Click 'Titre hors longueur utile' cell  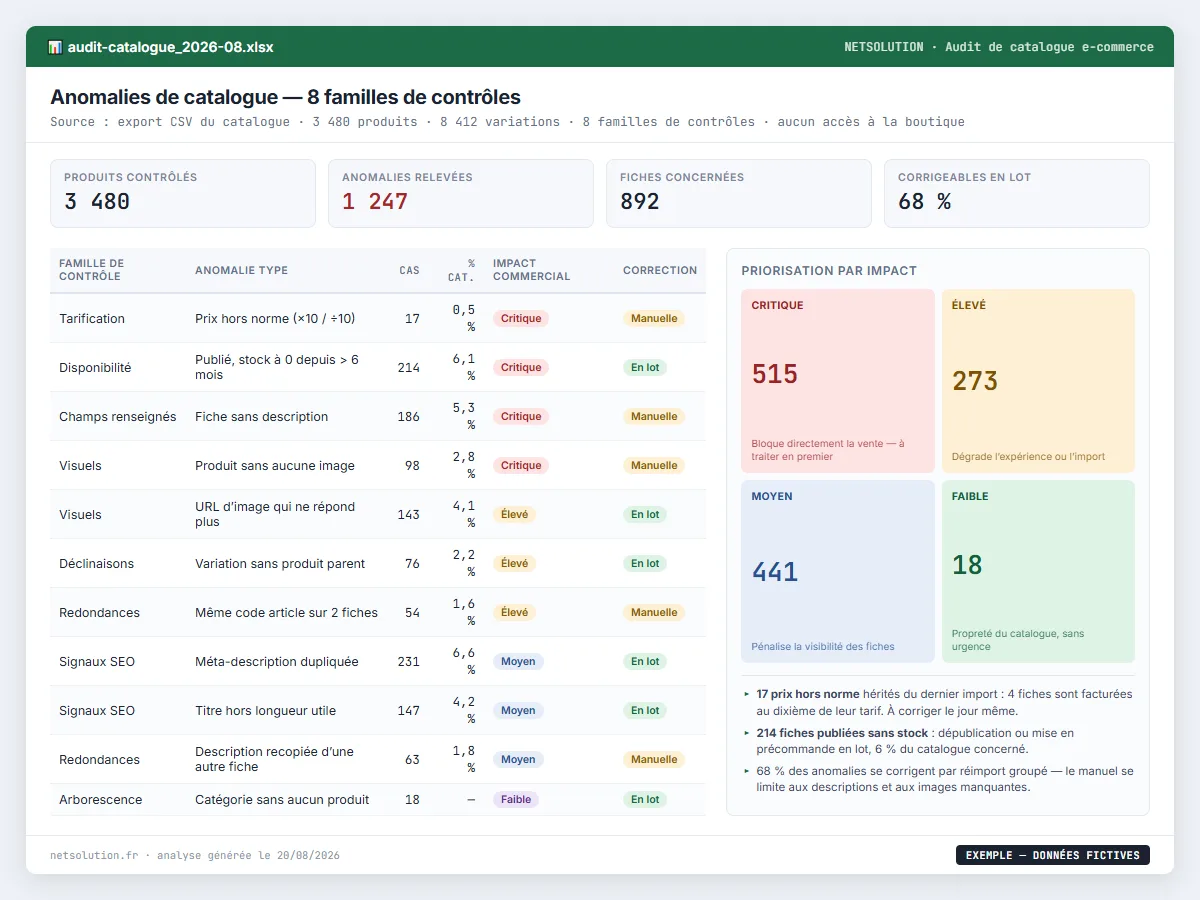tap(265, 710)
